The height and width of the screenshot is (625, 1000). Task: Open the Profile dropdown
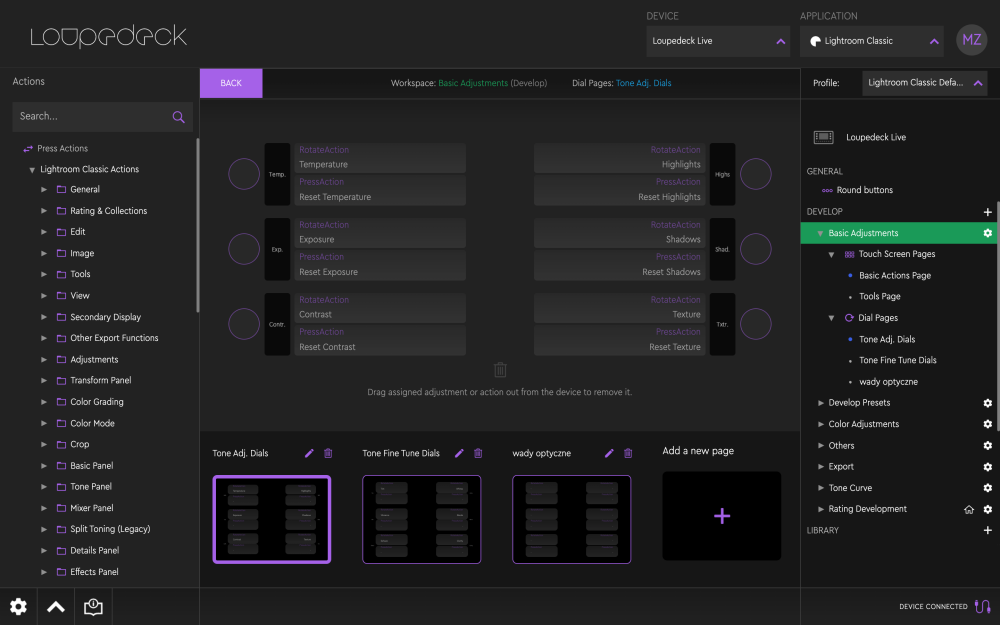[924, 83]
